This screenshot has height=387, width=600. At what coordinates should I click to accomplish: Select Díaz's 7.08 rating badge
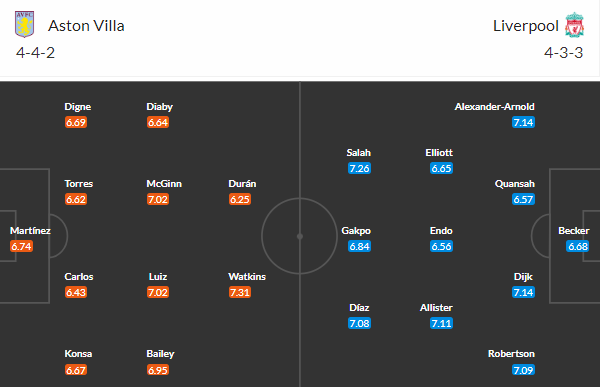pos(359,323)
